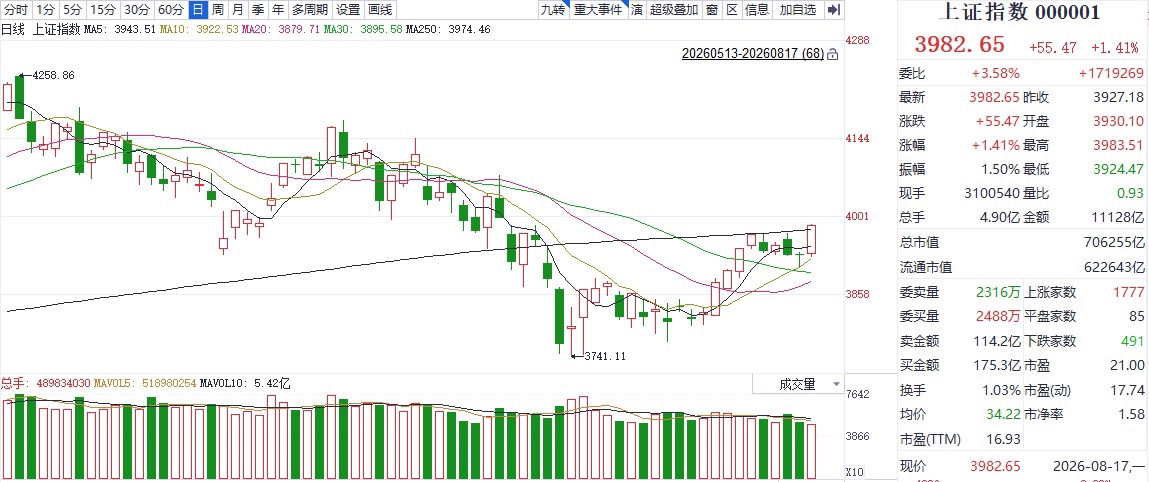Image resolution: width=1149 pixels, height=482 pixels.
Task: Click the date range lock icon
Action: click(x=832, y=54)
